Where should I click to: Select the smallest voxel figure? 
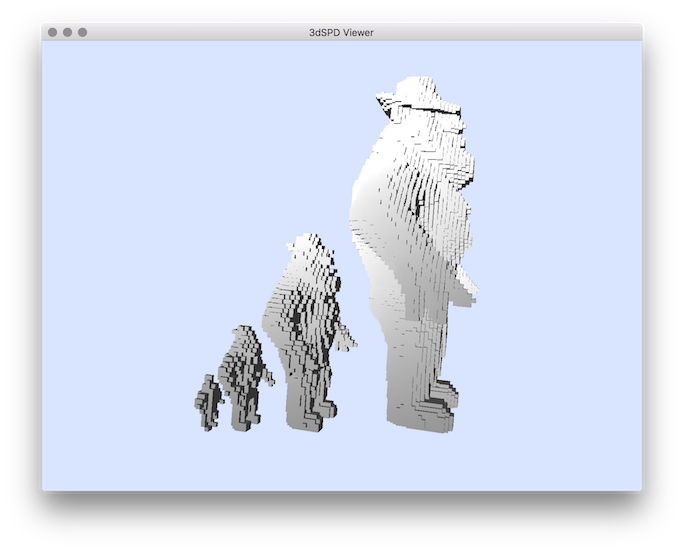(x=207, y=400)
